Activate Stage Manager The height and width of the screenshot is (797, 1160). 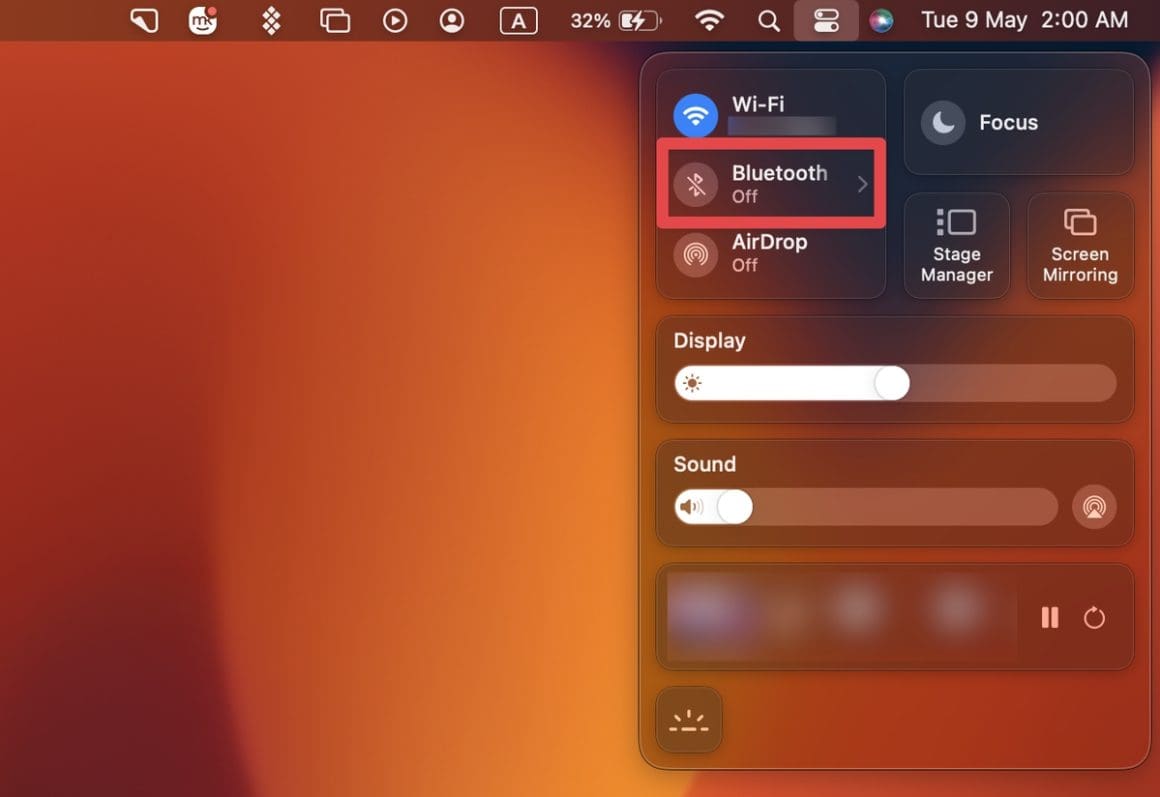point(956,245)
